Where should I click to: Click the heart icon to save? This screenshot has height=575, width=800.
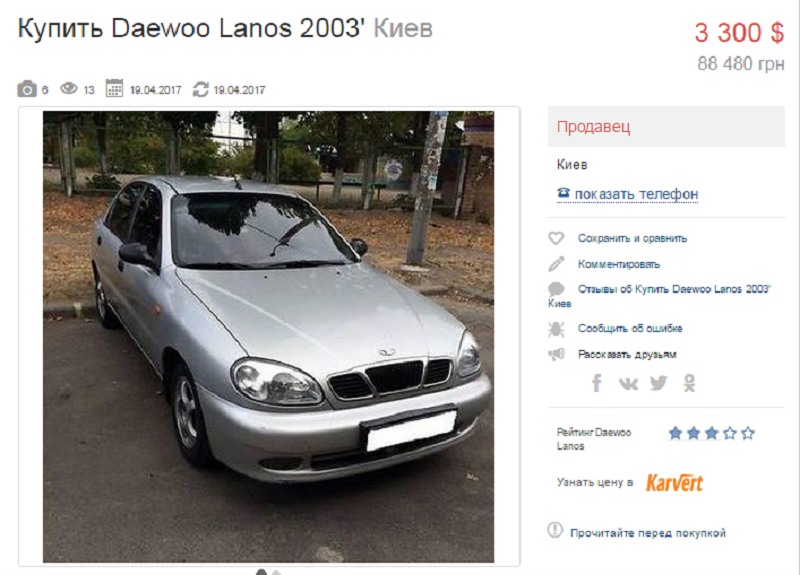(556, 238)
